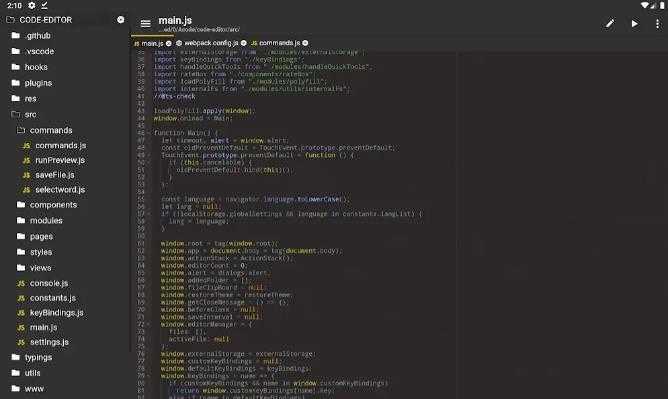
Task: Tap the download-done status bar icon
Action: (44, 6)
